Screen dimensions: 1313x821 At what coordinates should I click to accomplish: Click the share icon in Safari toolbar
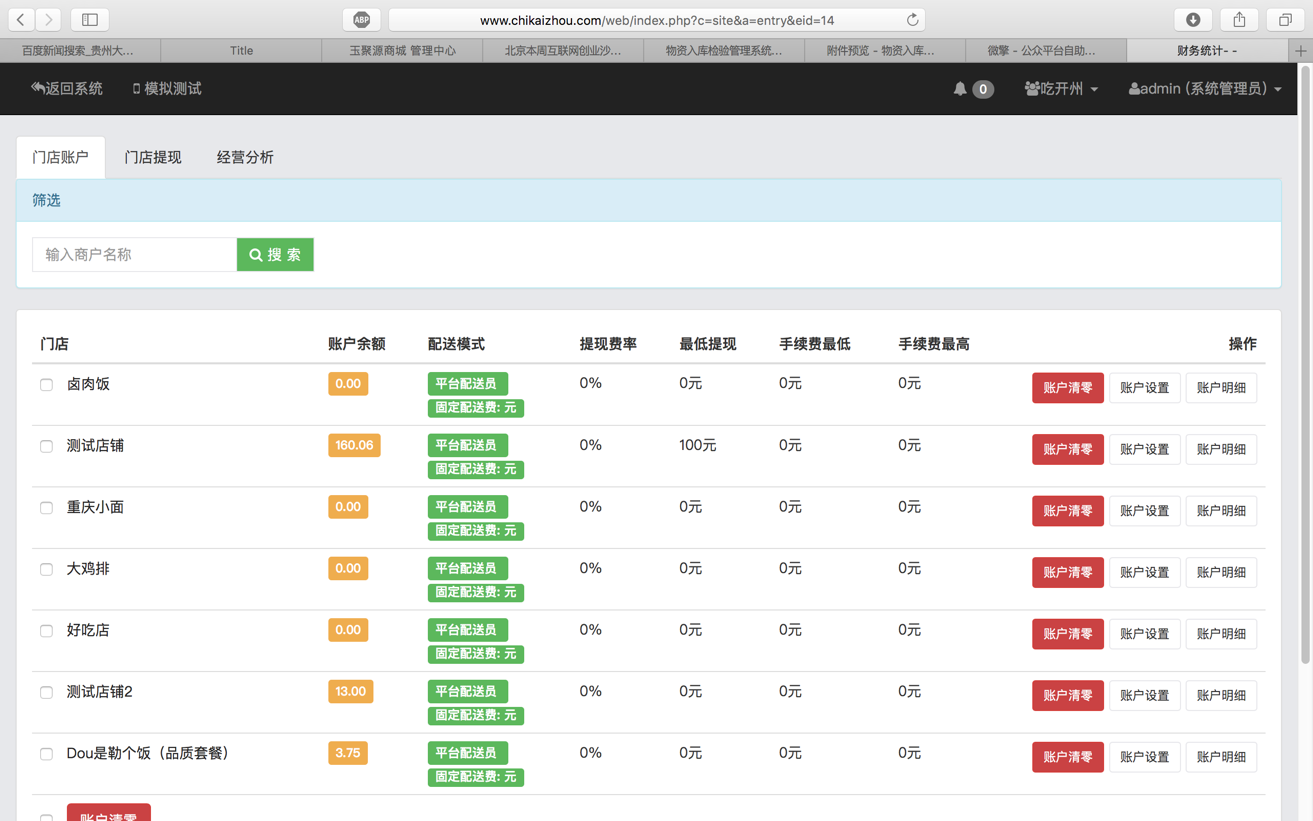click(x=1239, y=20)
